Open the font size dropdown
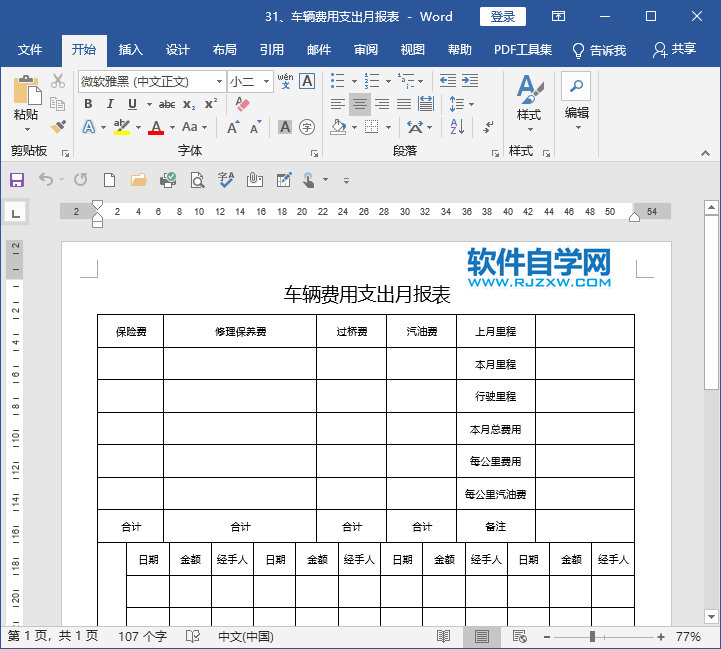721x649 pixels. (x=266, y=82)
